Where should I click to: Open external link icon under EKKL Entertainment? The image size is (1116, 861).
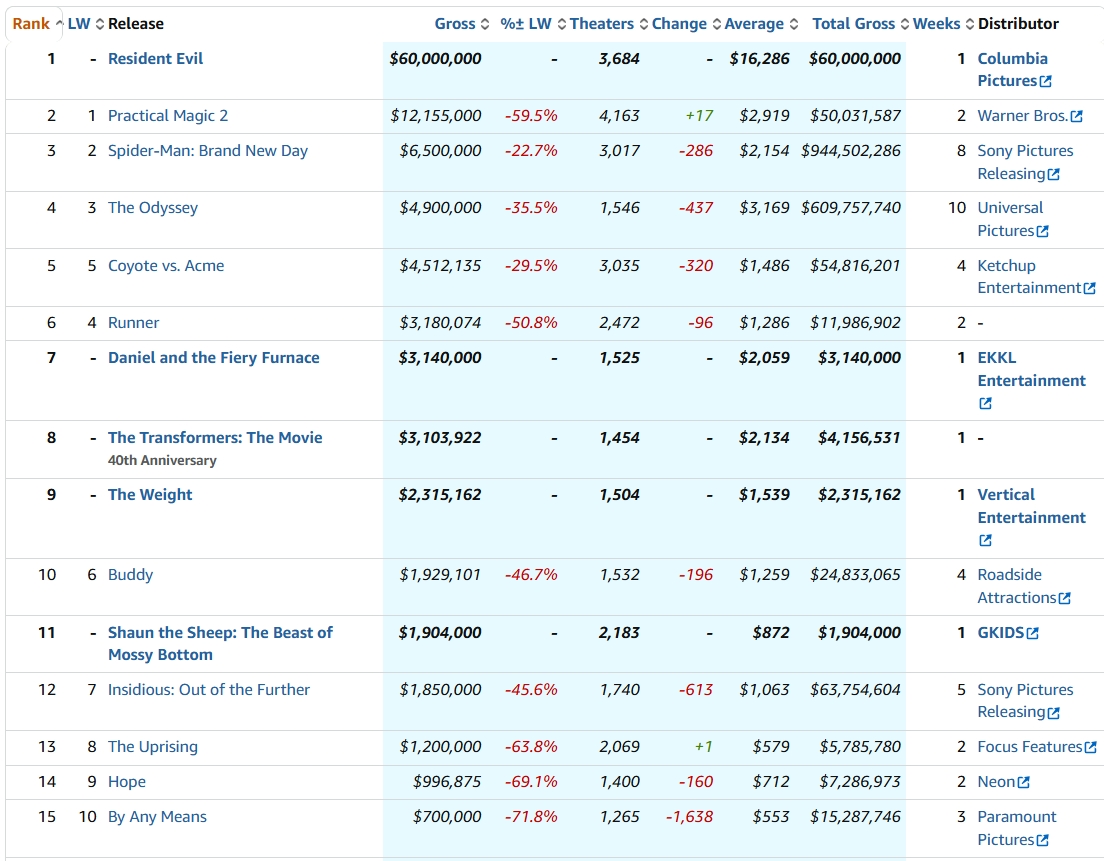[x=985, y=403]
